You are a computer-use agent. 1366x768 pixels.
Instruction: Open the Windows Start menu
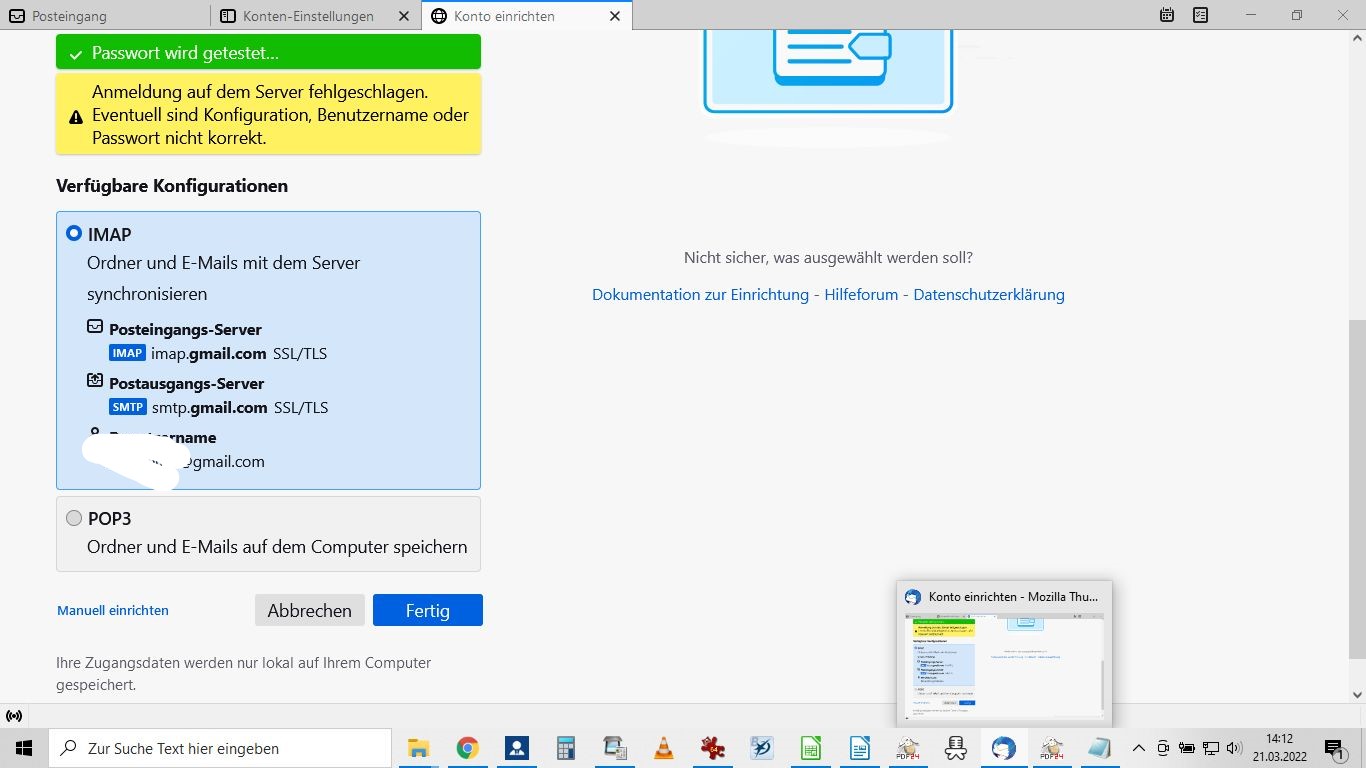[24, 748]
